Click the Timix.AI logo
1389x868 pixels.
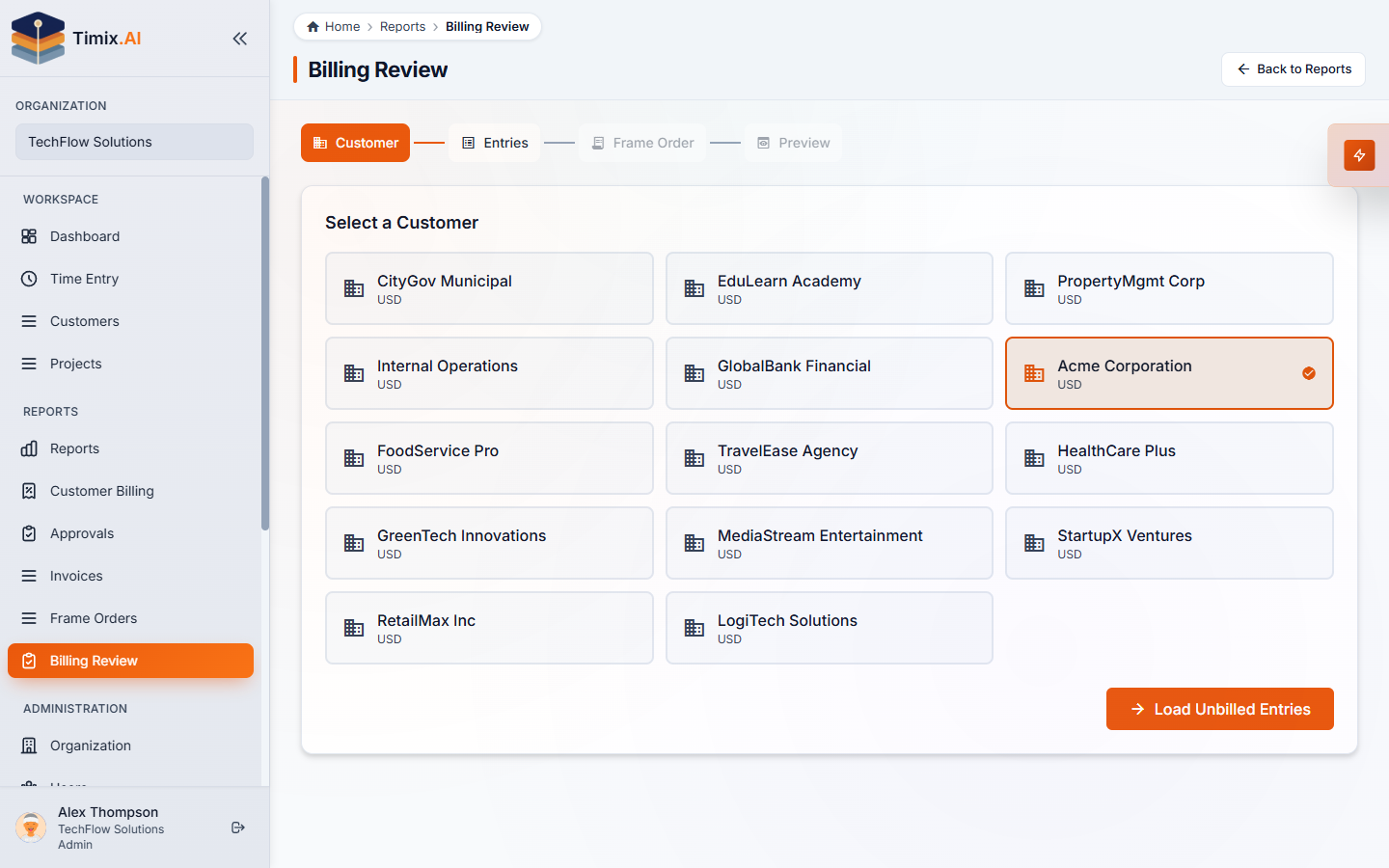(76, 39)
